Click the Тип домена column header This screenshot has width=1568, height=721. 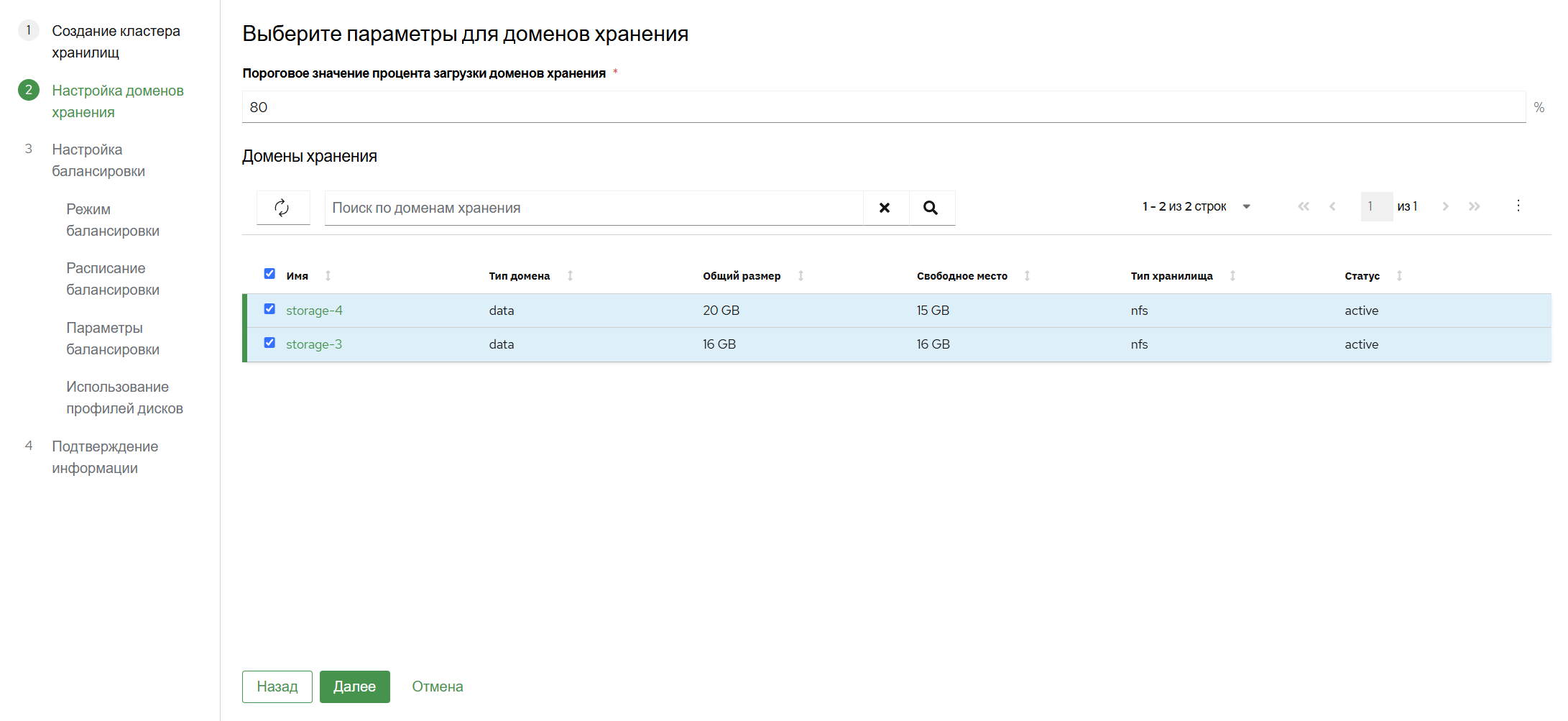[x=520, y=276]
